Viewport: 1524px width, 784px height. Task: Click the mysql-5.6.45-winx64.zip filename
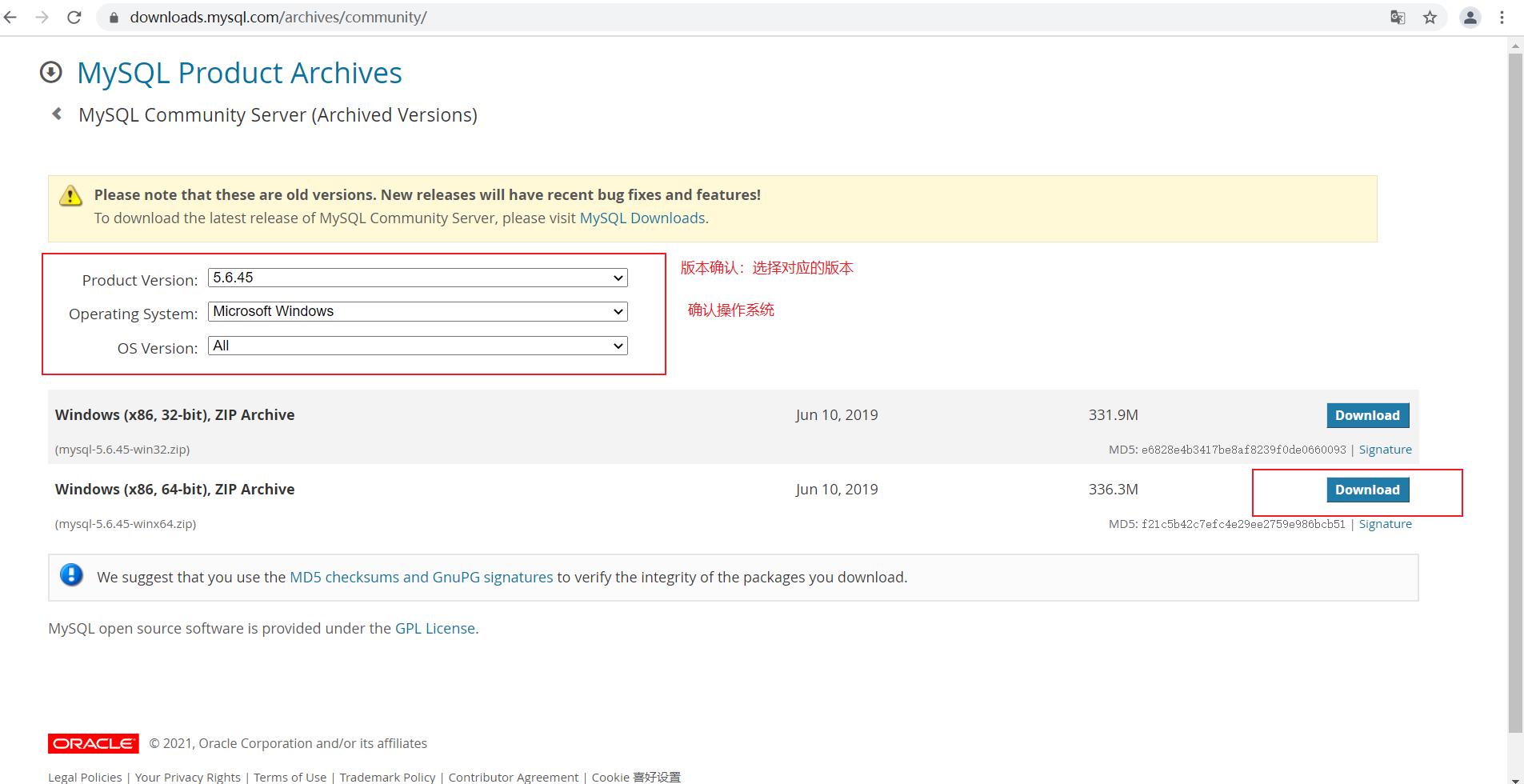click(x=126, y=524)
